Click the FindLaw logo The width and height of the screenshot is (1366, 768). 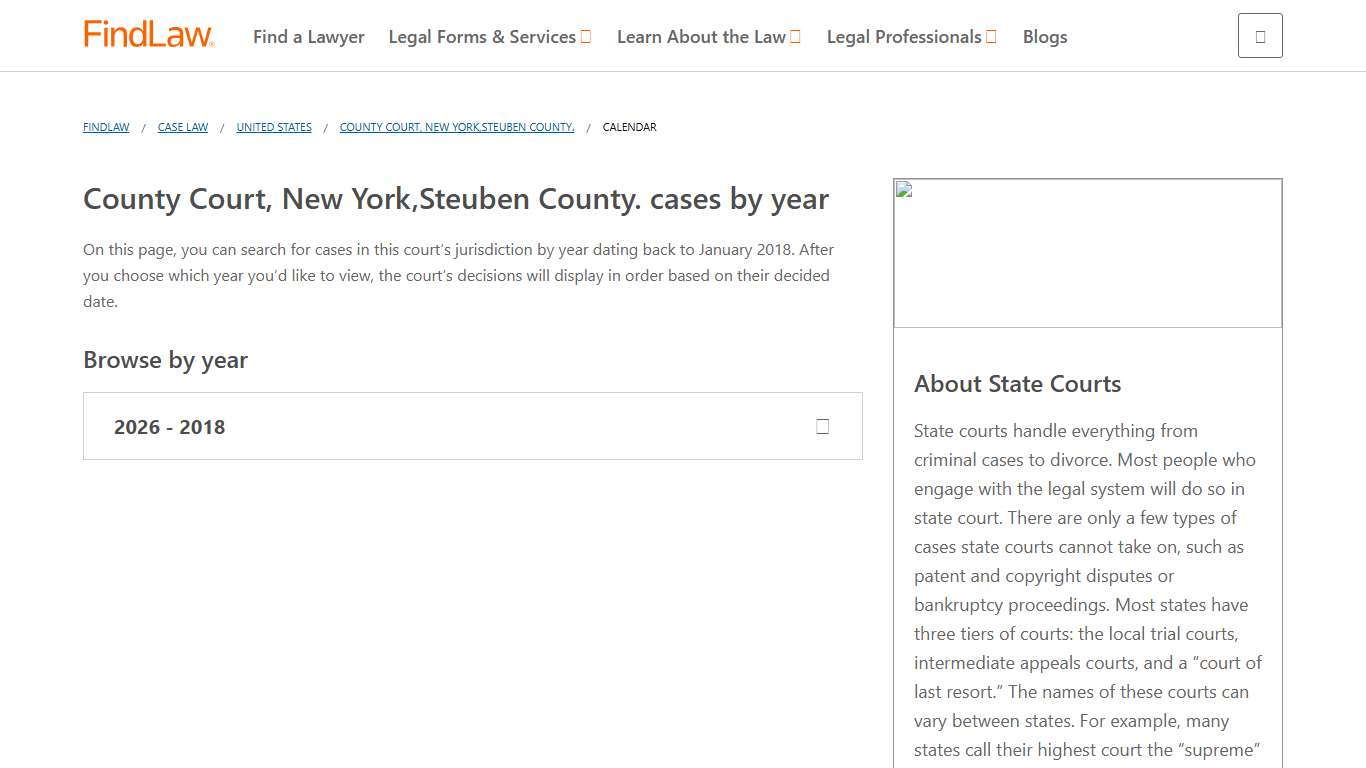pos(148,32)
